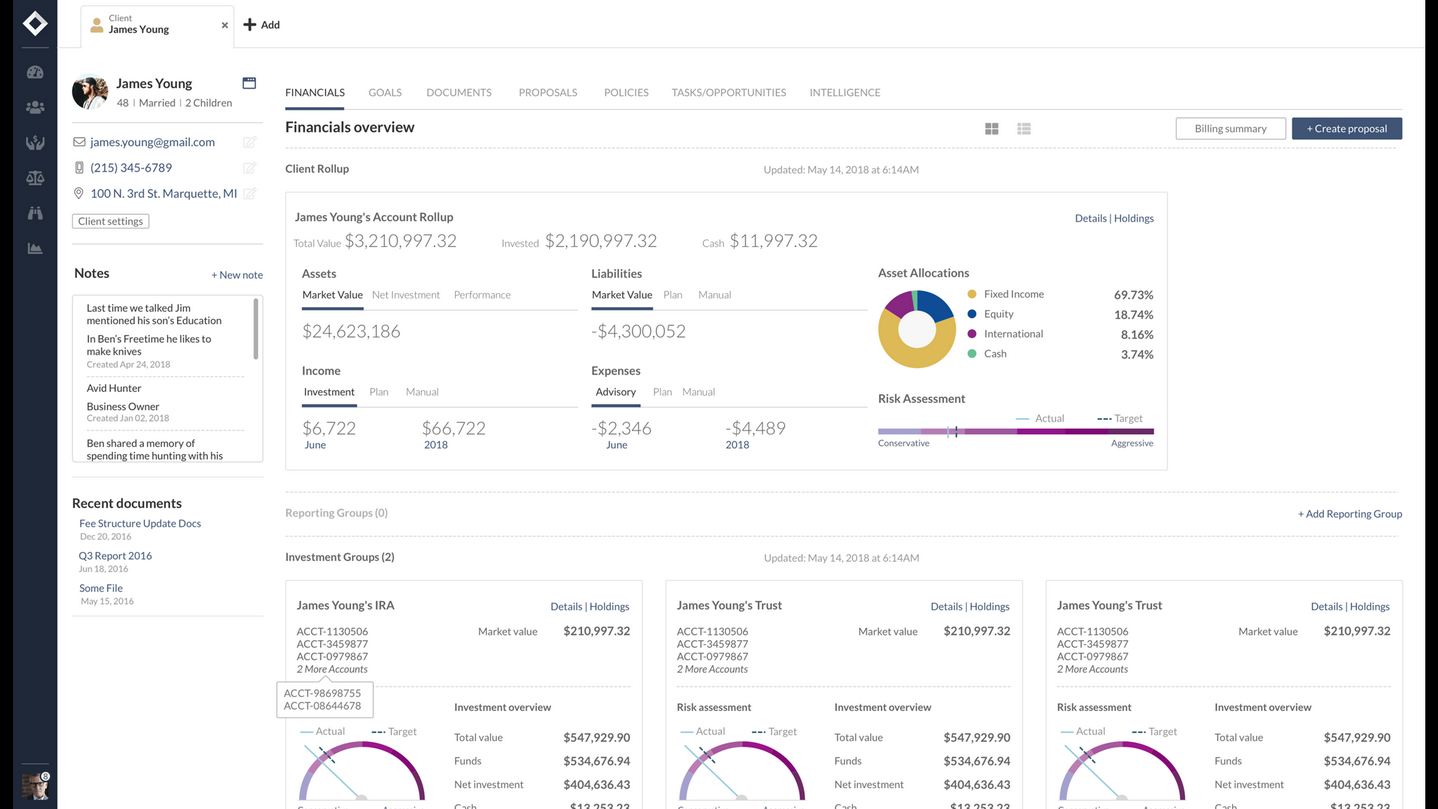Open the Fee Structure Update Docs link
This screenshot has height=809, width=1438.
point(140,523)
